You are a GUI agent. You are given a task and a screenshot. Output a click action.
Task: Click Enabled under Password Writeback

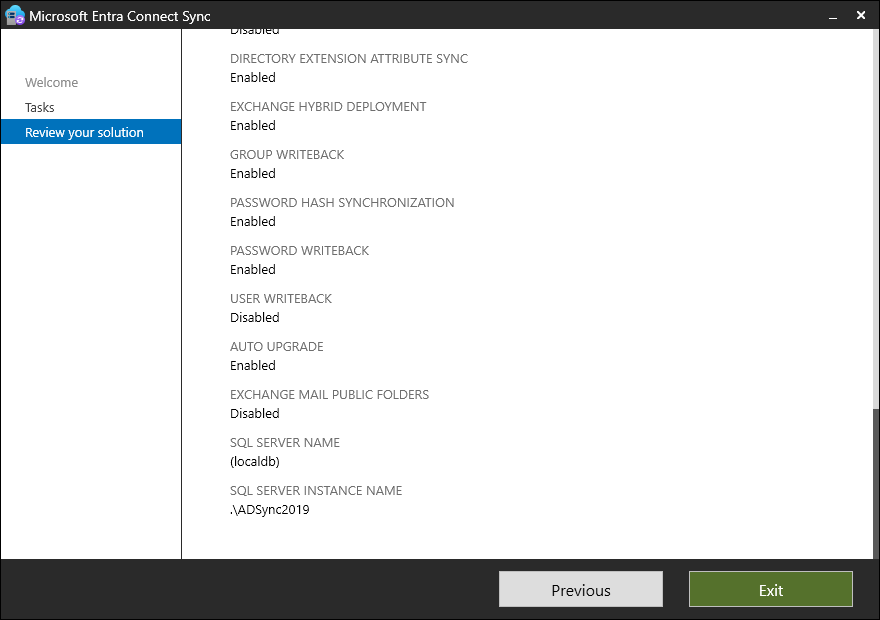coord(253,269)
